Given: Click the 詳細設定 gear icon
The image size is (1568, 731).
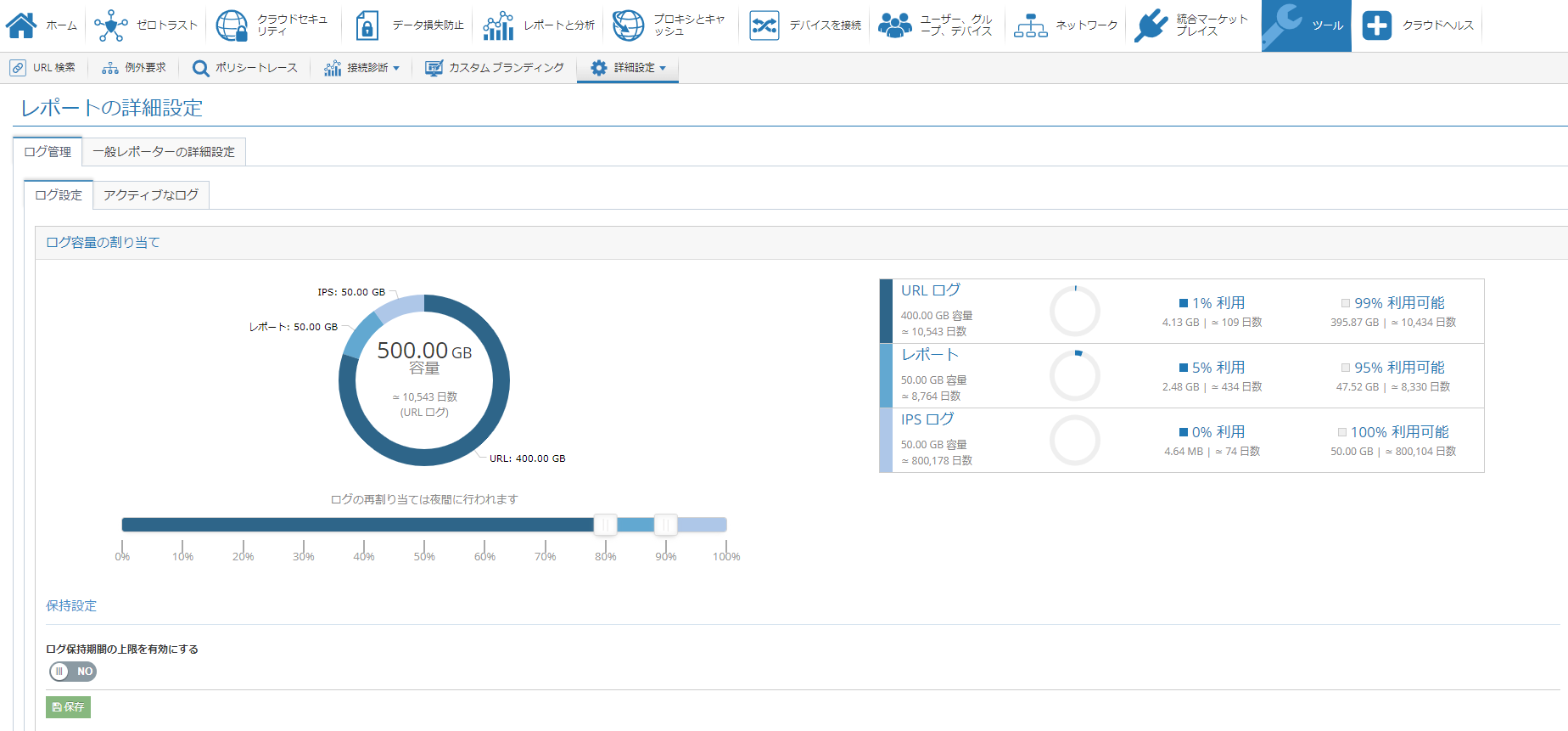Looking at the screenshot, I should pyautogui.click(x=599, y=68).
